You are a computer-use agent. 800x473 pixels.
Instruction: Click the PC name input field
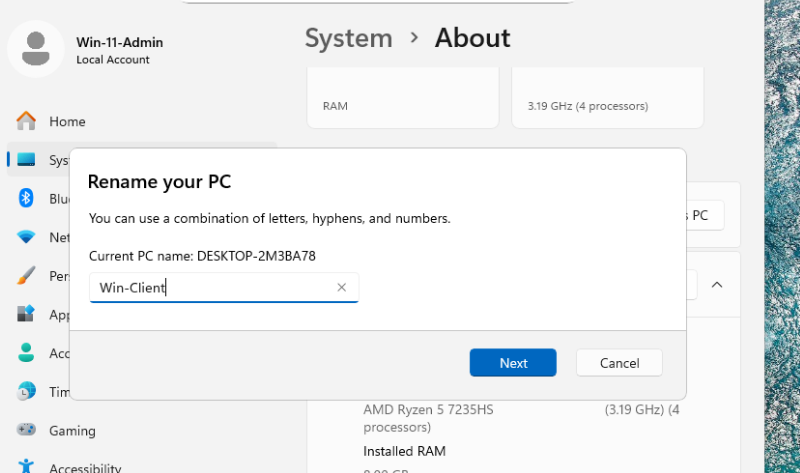(210, 288)
